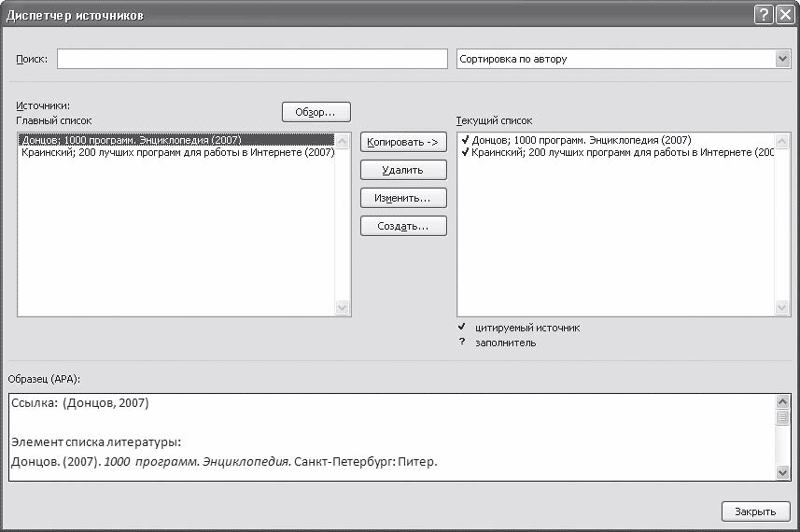The height and width of the screenshot is (532, 800).
Task: Select Краинский entry in Главный список
Action: [x=176, y=153]
